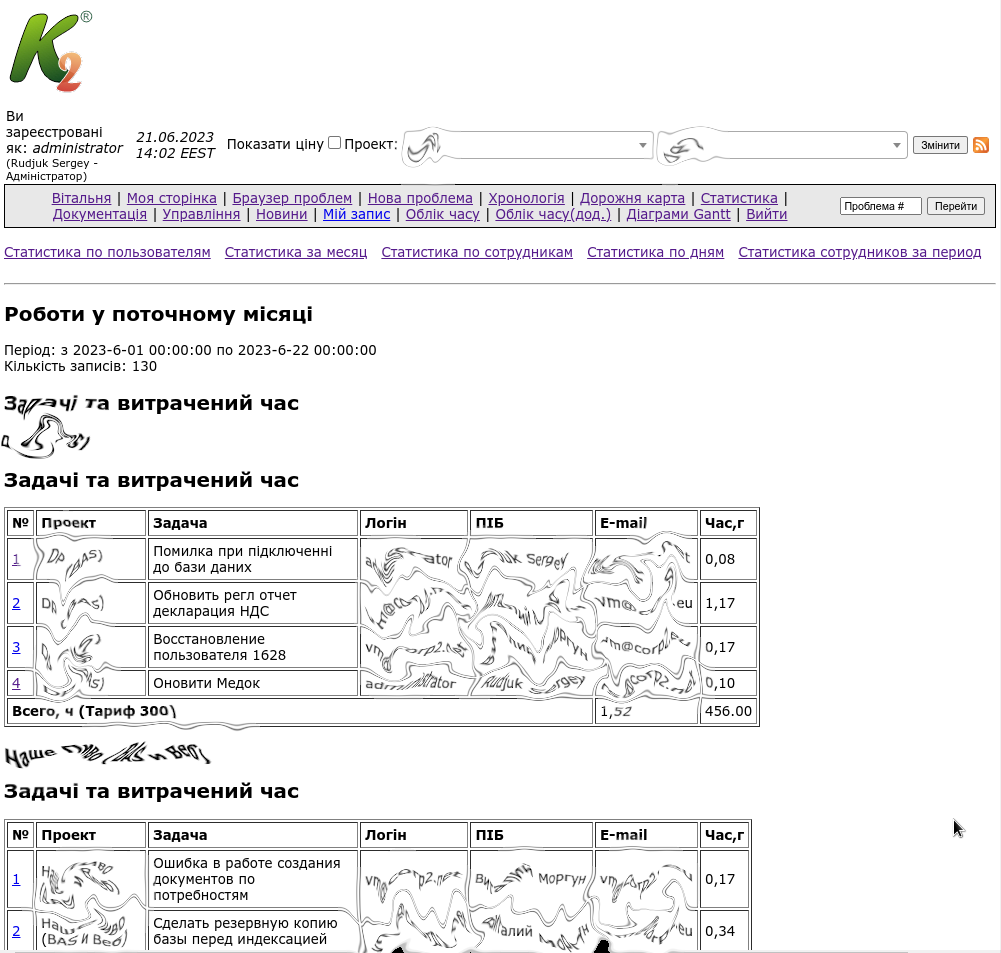Open the orange RSS feed icon

coord(981,145)
